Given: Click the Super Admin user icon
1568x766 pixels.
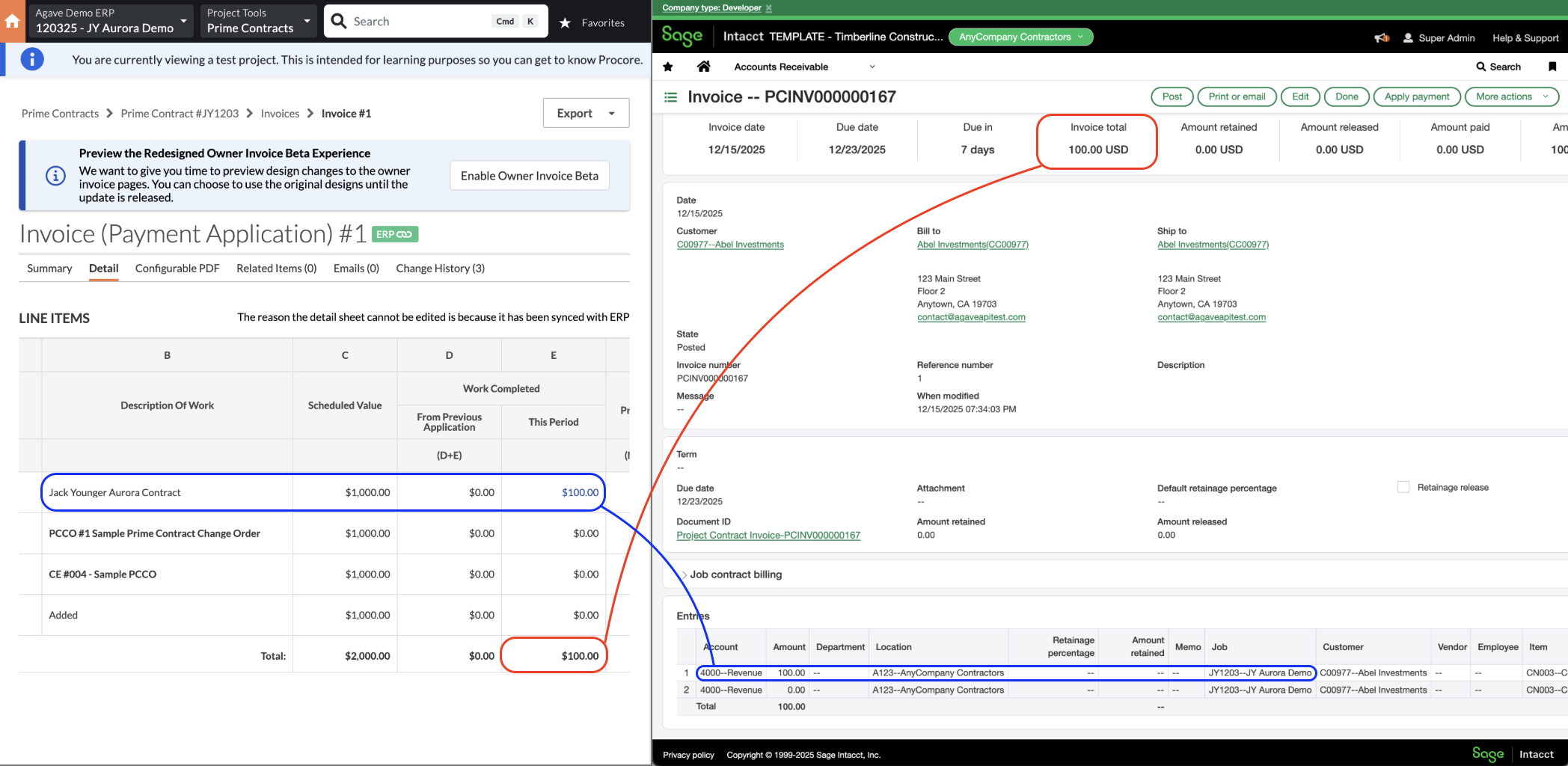Looking at the screenshot, I should click(x=1408, y=37).
